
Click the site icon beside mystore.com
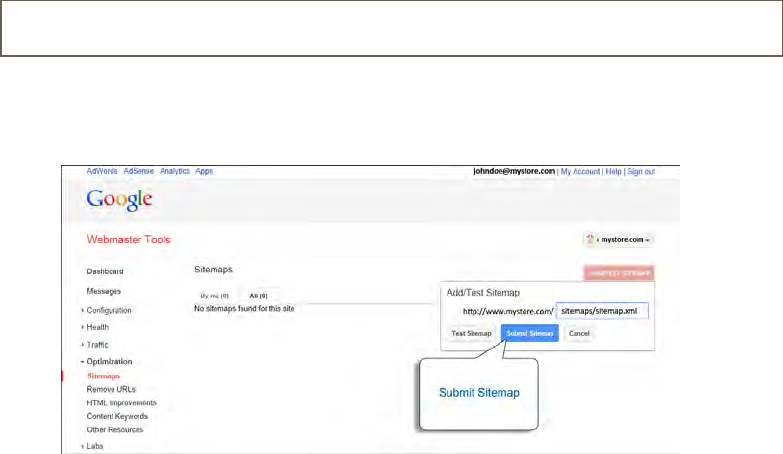[x=590, y=239]
